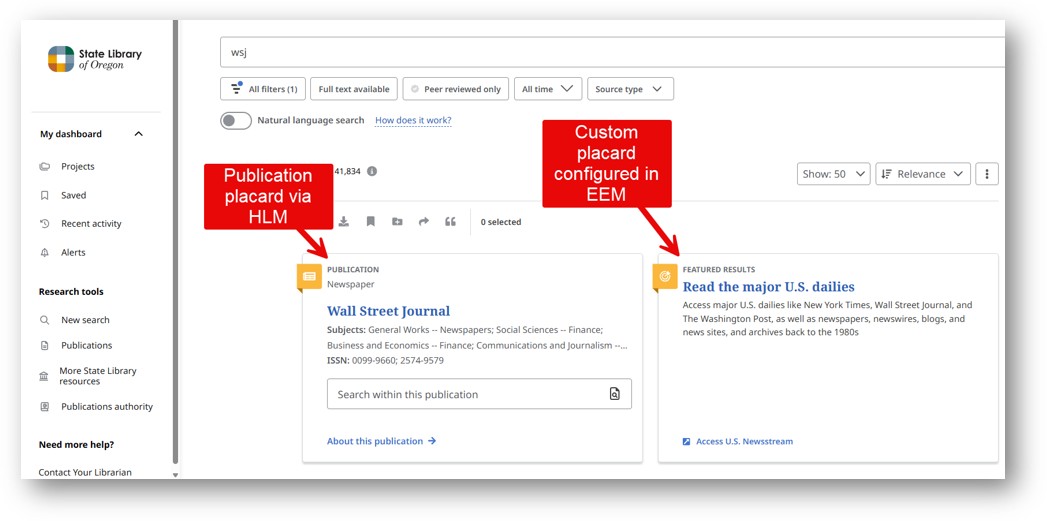
Task: Enable the Peer reviewed only filter
Action: [x=455, y=89]
